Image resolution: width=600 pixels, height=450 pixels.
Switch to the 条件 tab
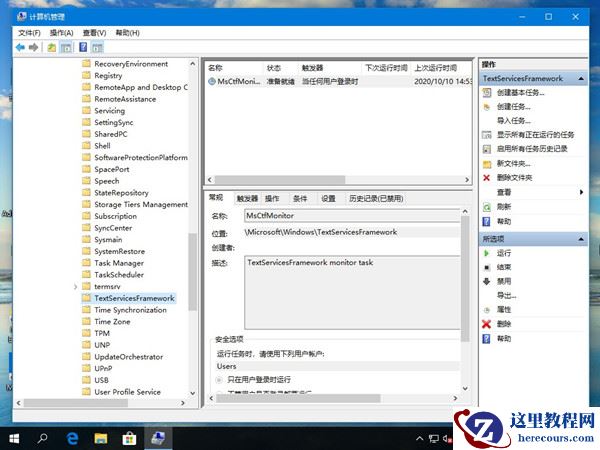(x=300, y=199)
